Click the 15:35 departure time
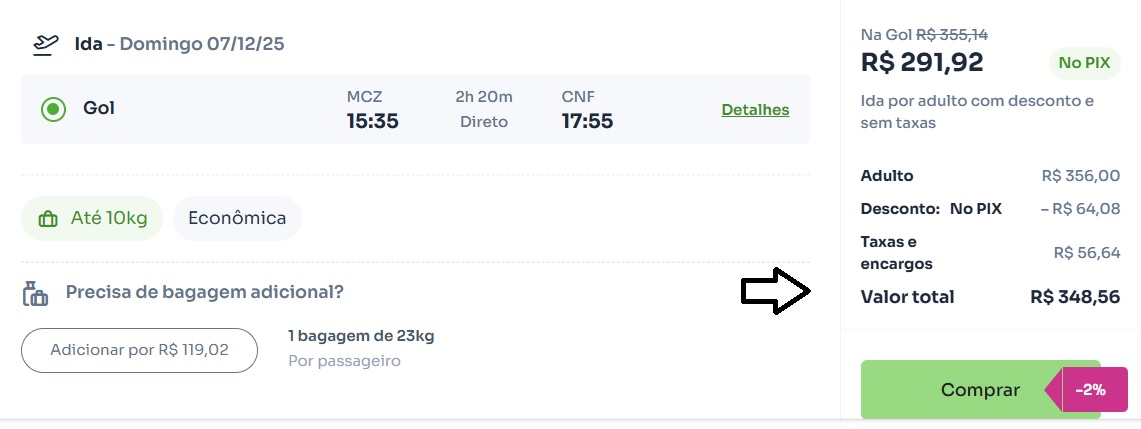 tap(372, 122)
